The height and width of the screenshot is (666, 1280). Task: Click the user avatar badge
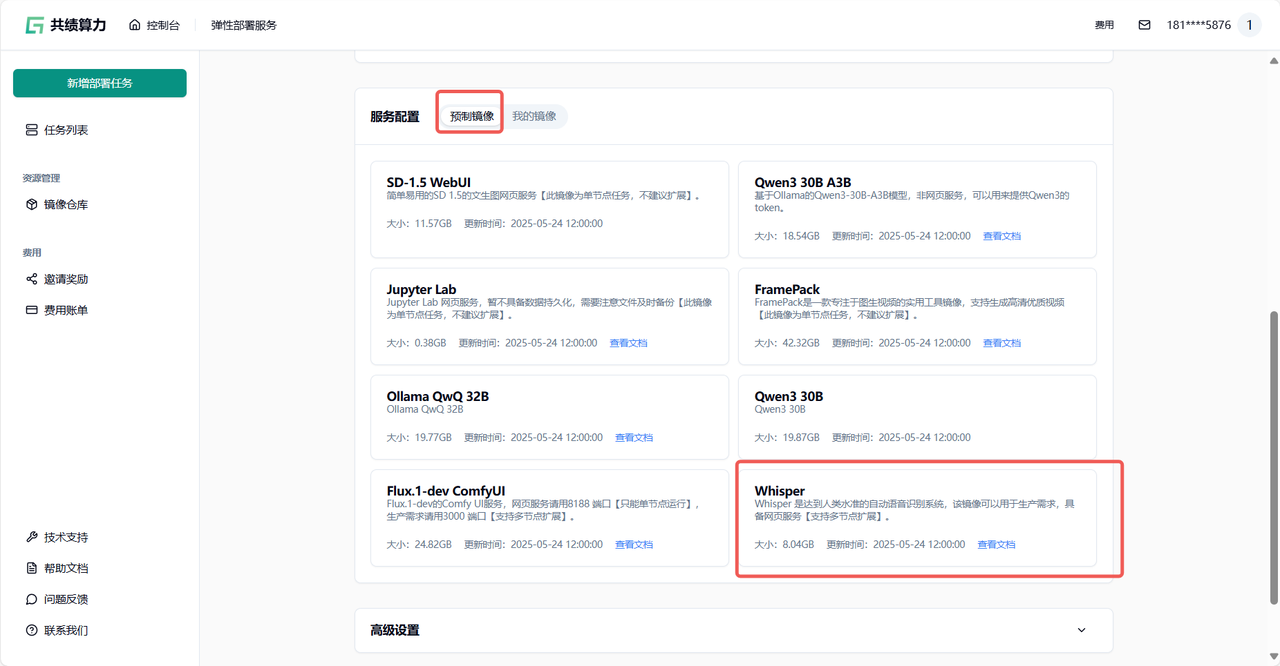pyautogui.click(x=1249, y=25)
